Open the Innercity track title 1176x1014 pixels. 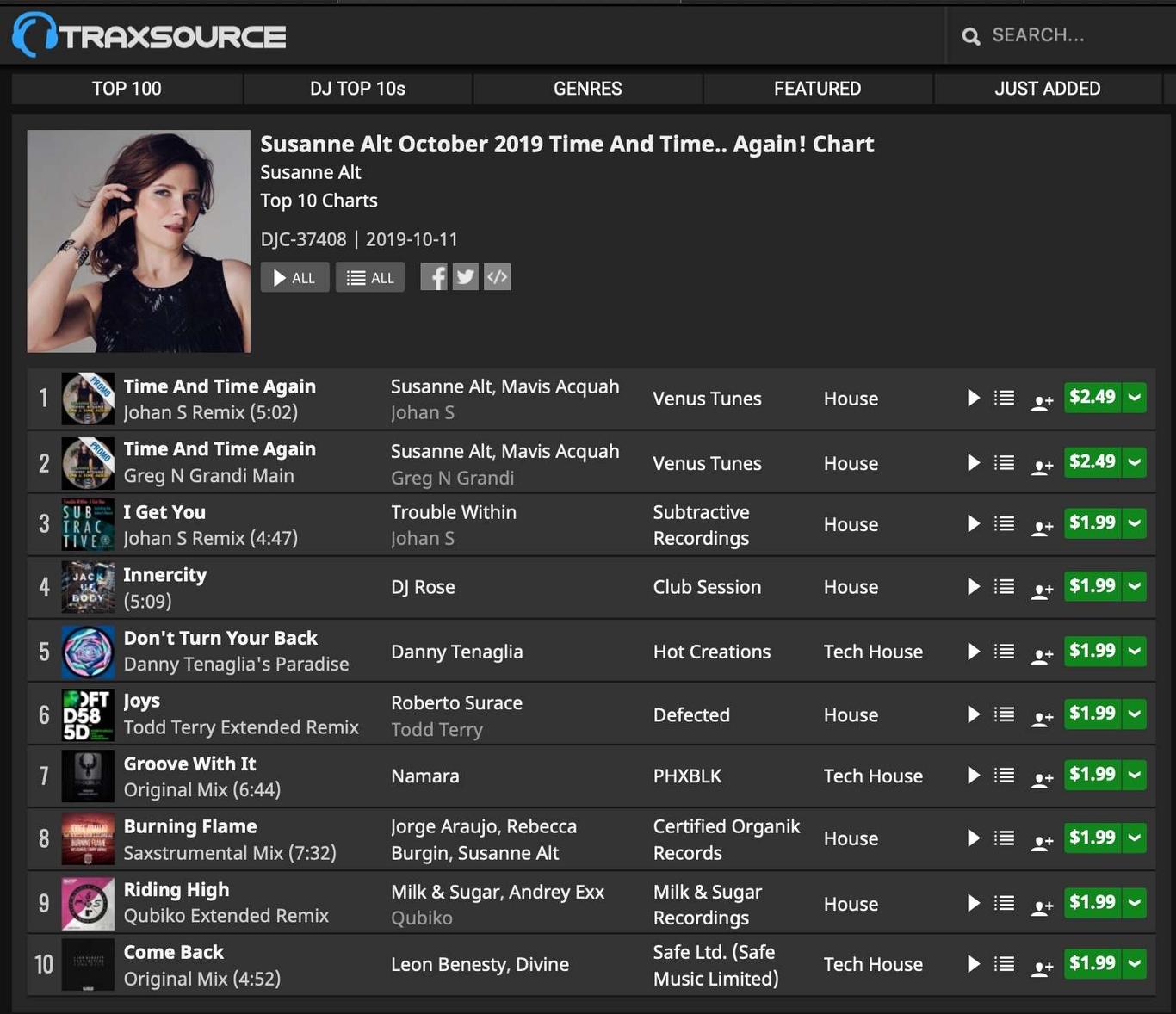165,574
